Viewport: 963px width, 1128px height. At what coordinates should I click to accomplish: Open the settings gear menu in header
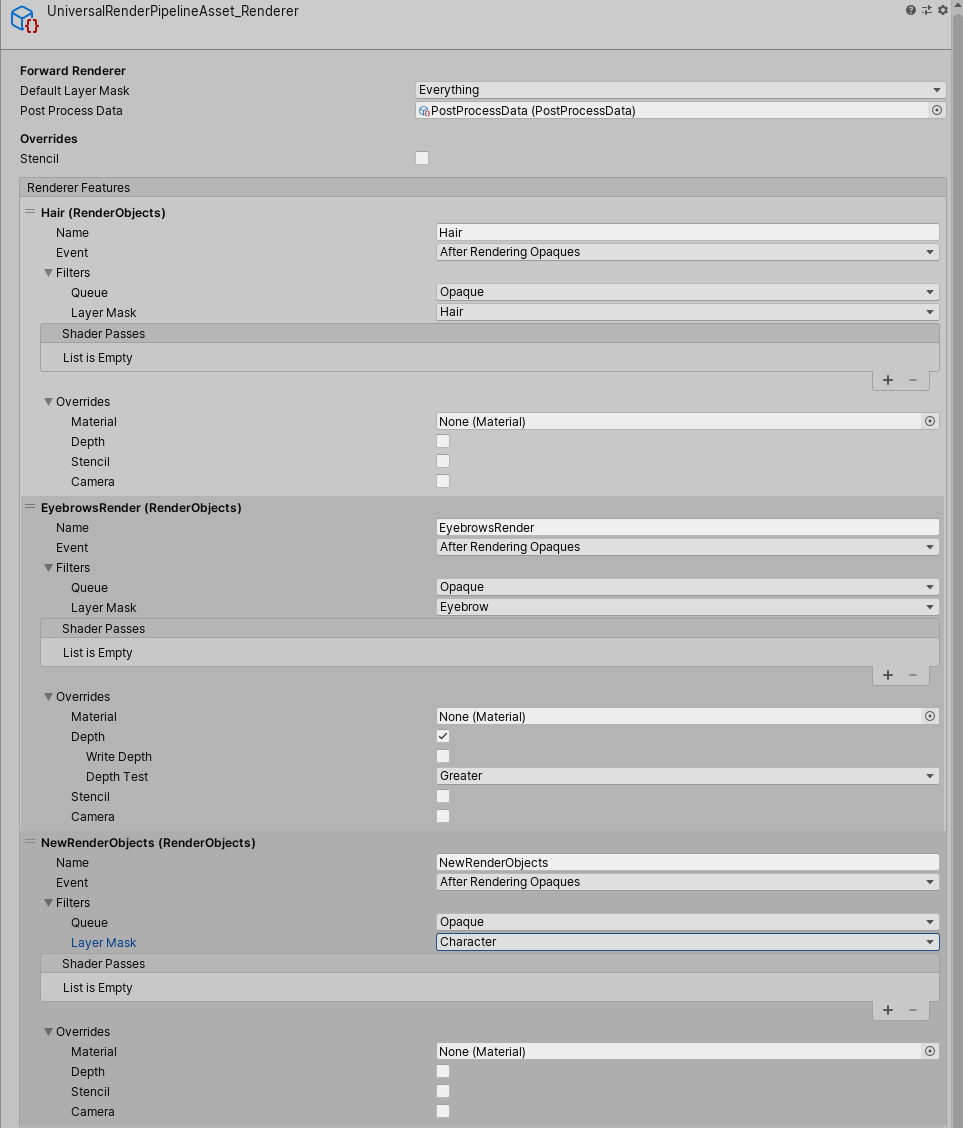943,10
